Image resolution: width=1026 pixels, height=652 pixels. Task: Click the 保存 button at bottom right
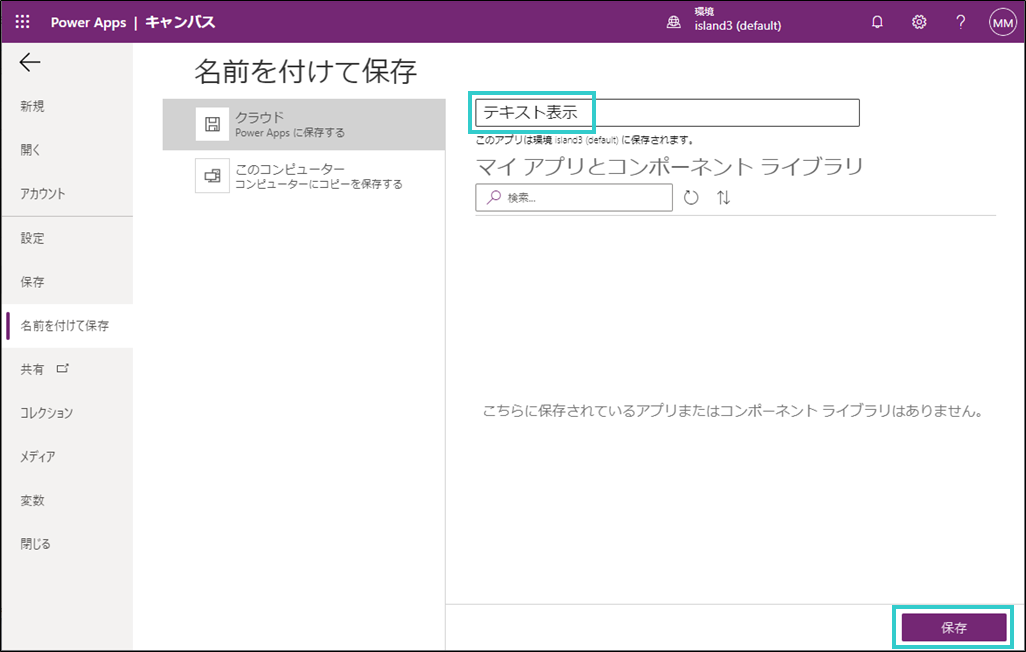pyautogui.click(x=954, y=627)
